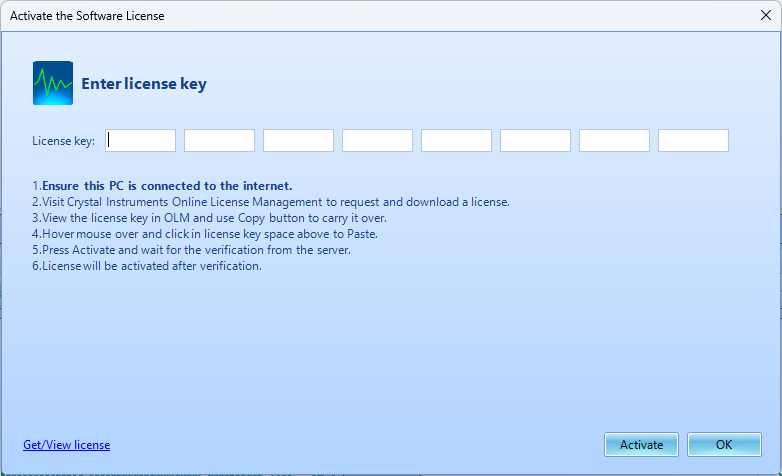This screenshot has width=782, height=476.
Task: Click the 'License key:' label
Action: tap(63, 141)
